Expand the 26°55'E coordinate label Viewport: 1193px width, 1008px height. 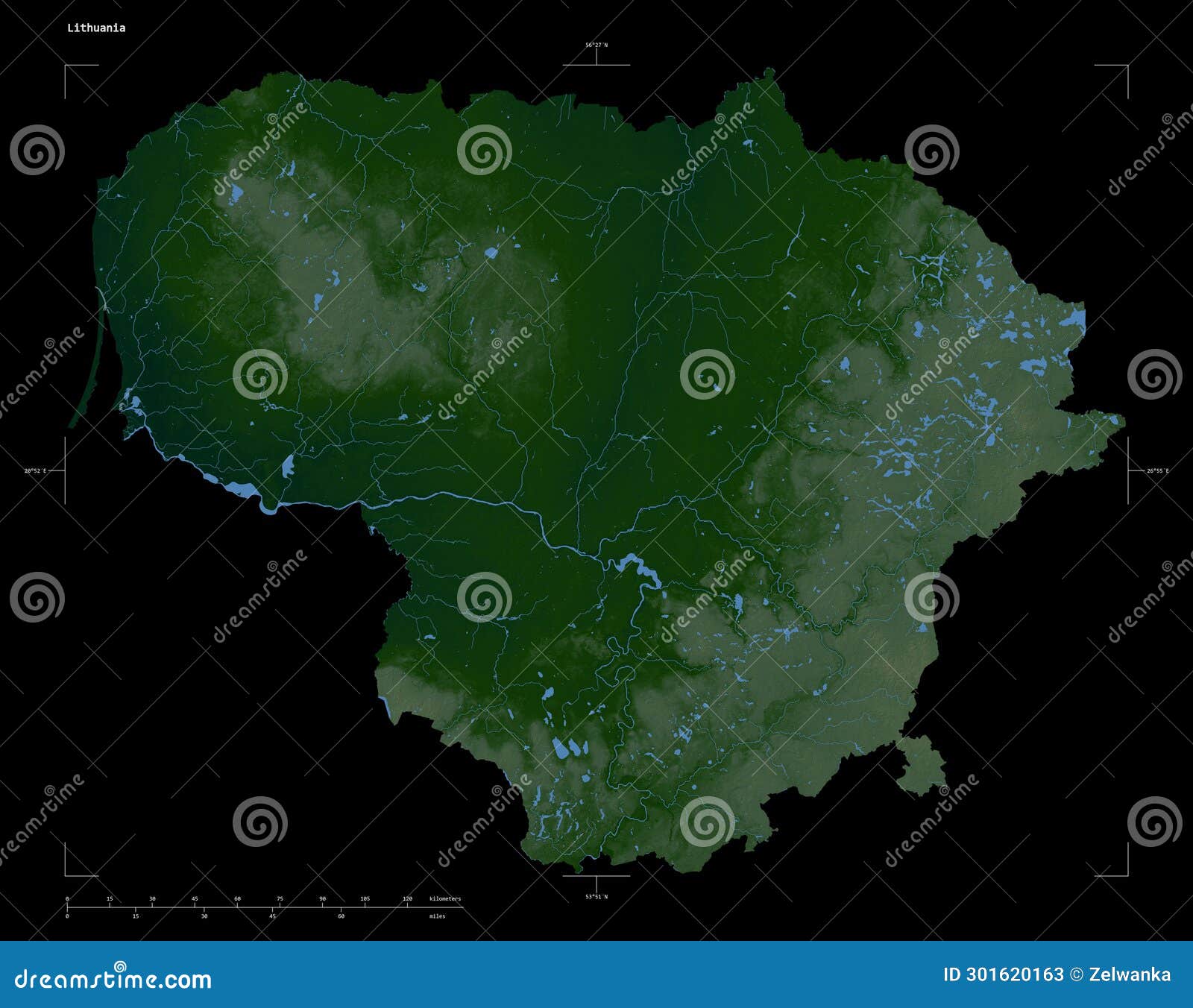tap(1157, 472)
